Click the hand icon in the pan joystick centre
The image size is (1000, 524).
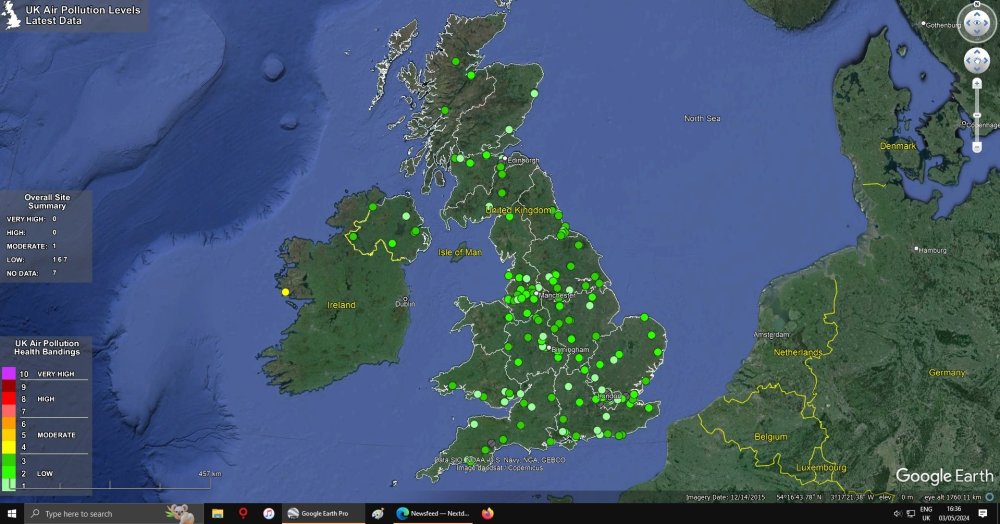tap(977, 61)
